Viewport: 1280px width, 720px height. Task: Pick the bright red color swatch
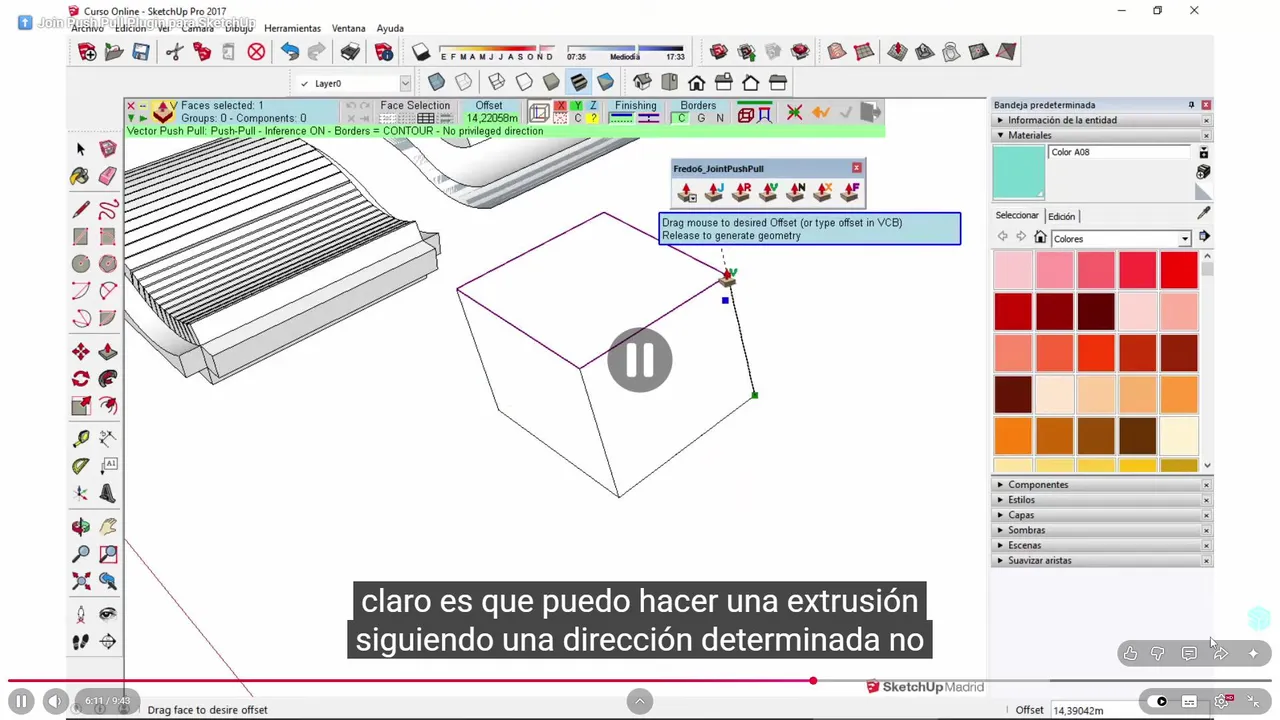1179,270
